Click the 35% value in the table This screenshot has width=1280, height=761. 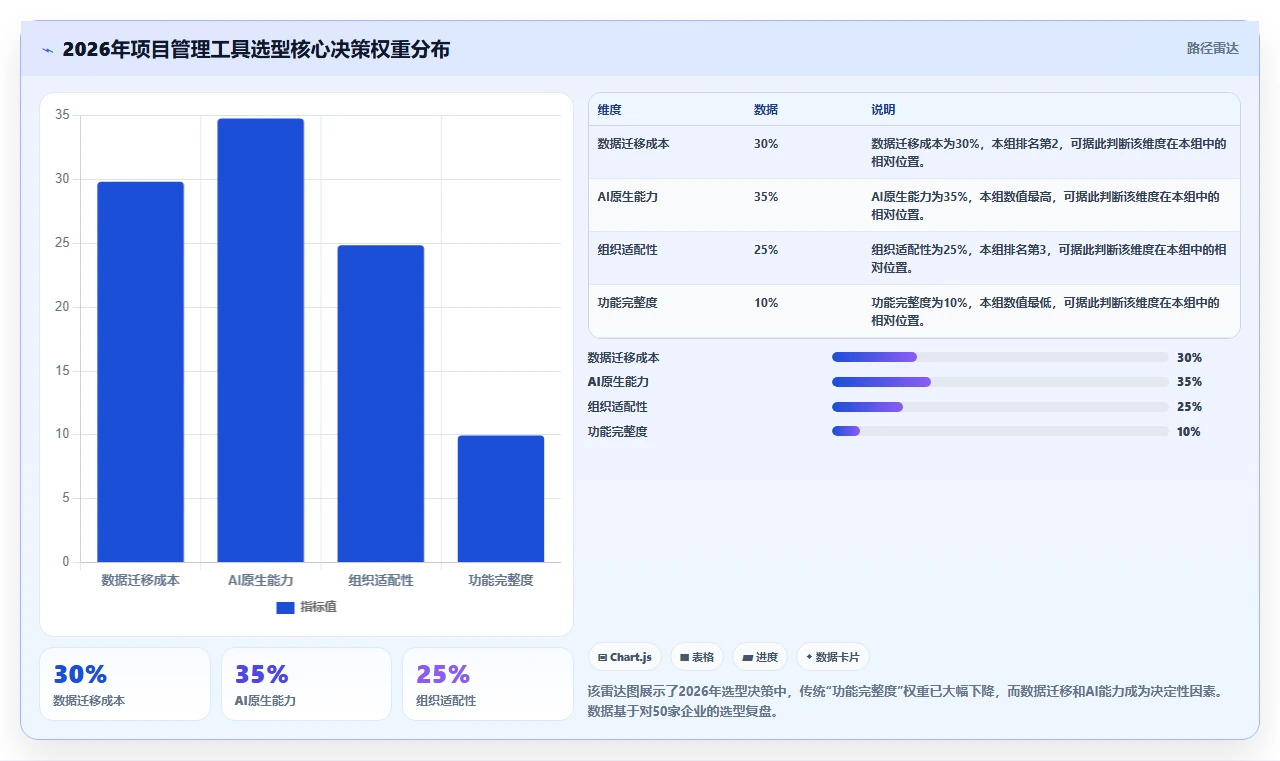pos(766,197)
